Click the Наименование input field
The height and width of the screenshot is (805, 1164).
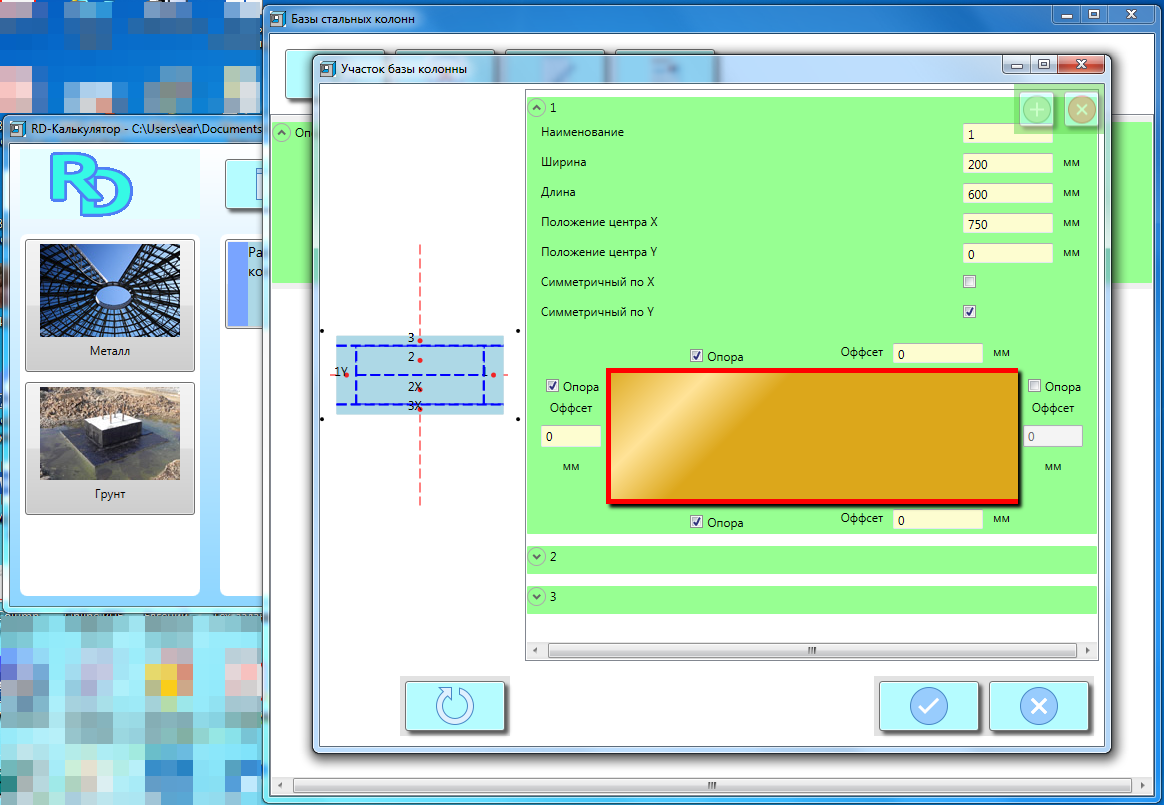[1007, 134]
